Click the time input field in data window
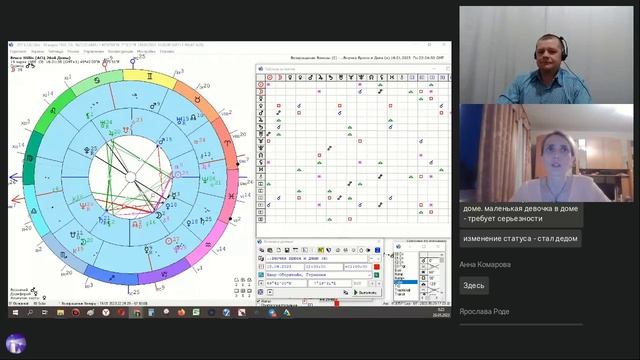The width and height of the screenshot is (640, 360). pyautogui.click(x=324, y=267)
